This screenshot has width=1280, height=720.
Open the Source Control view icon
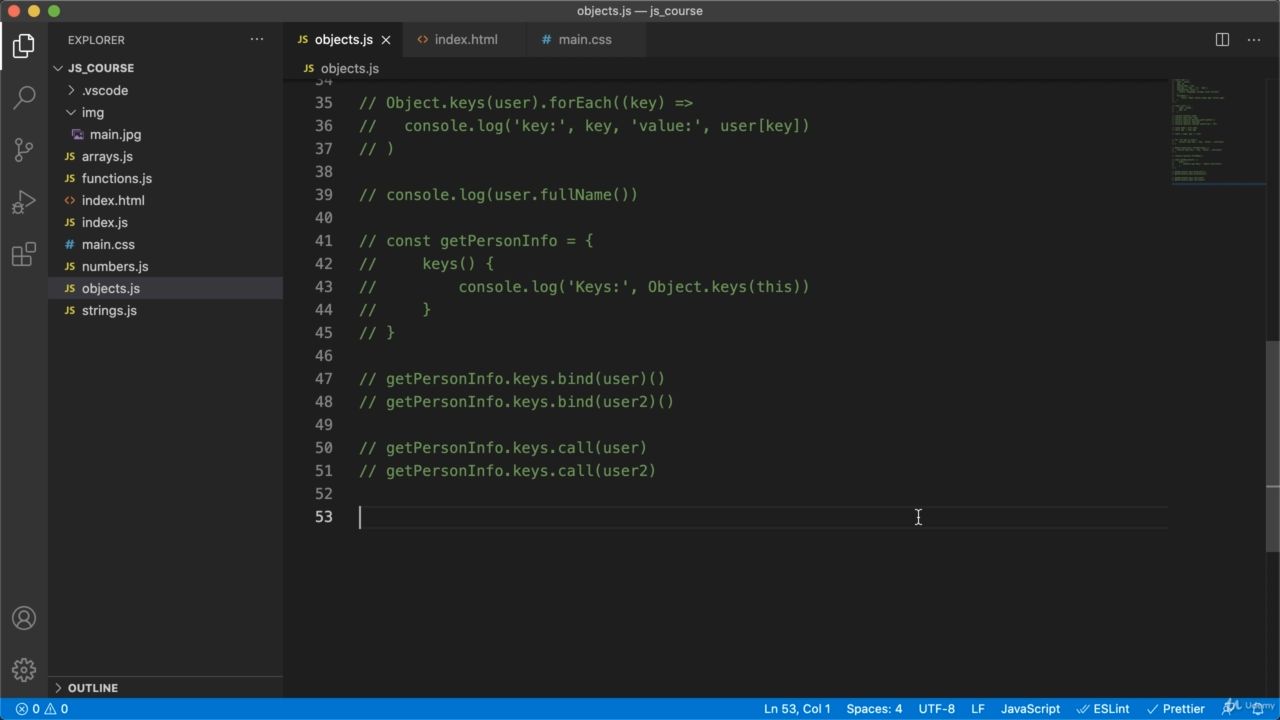(24, 150)
